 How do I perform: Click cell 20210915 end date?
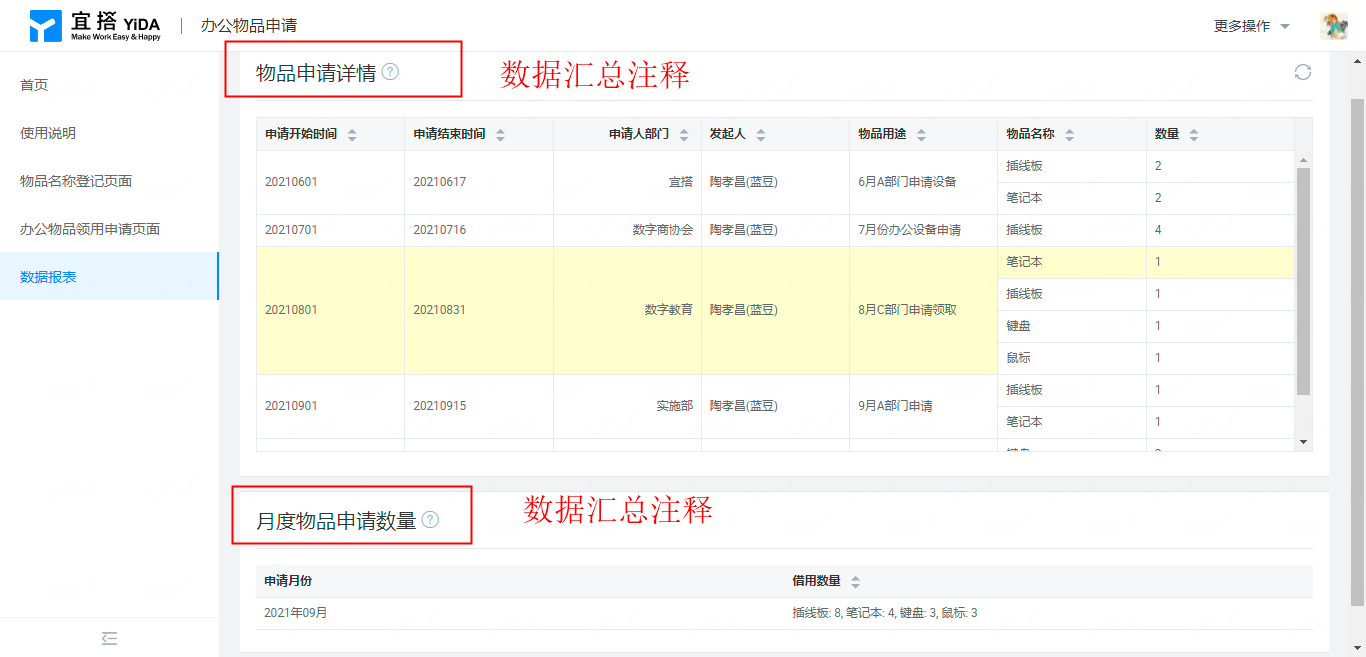pos(478,406)
